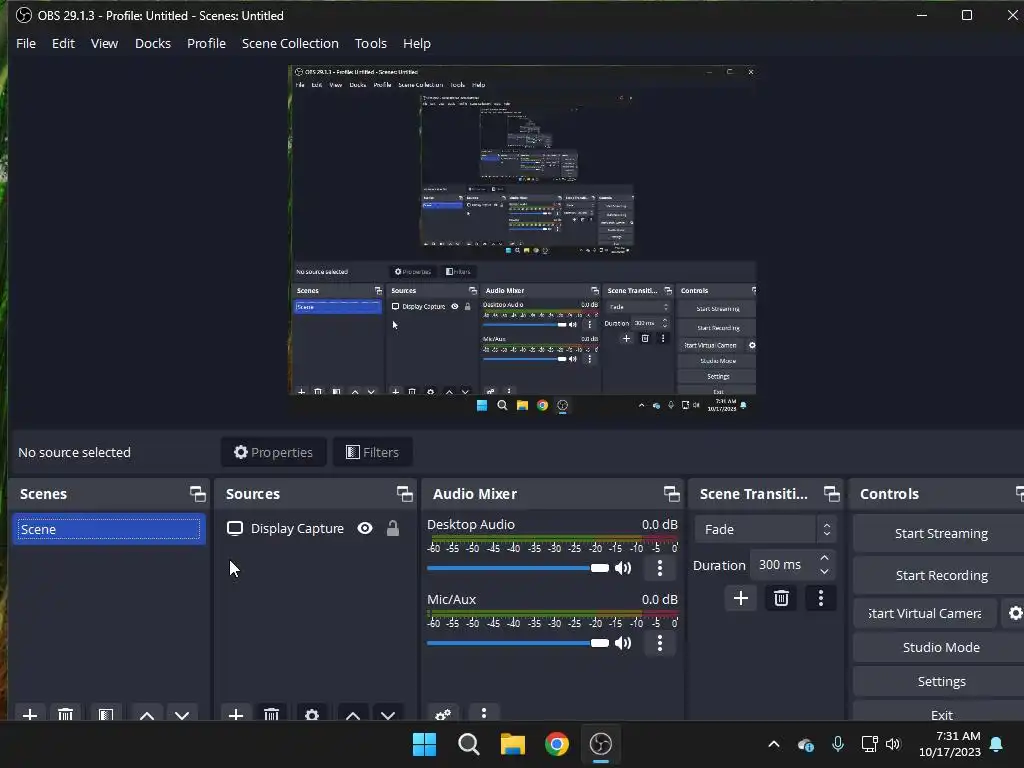Open taskbar Search
The height and width of the screenshot is (768, 1024).
click(469, 744)
